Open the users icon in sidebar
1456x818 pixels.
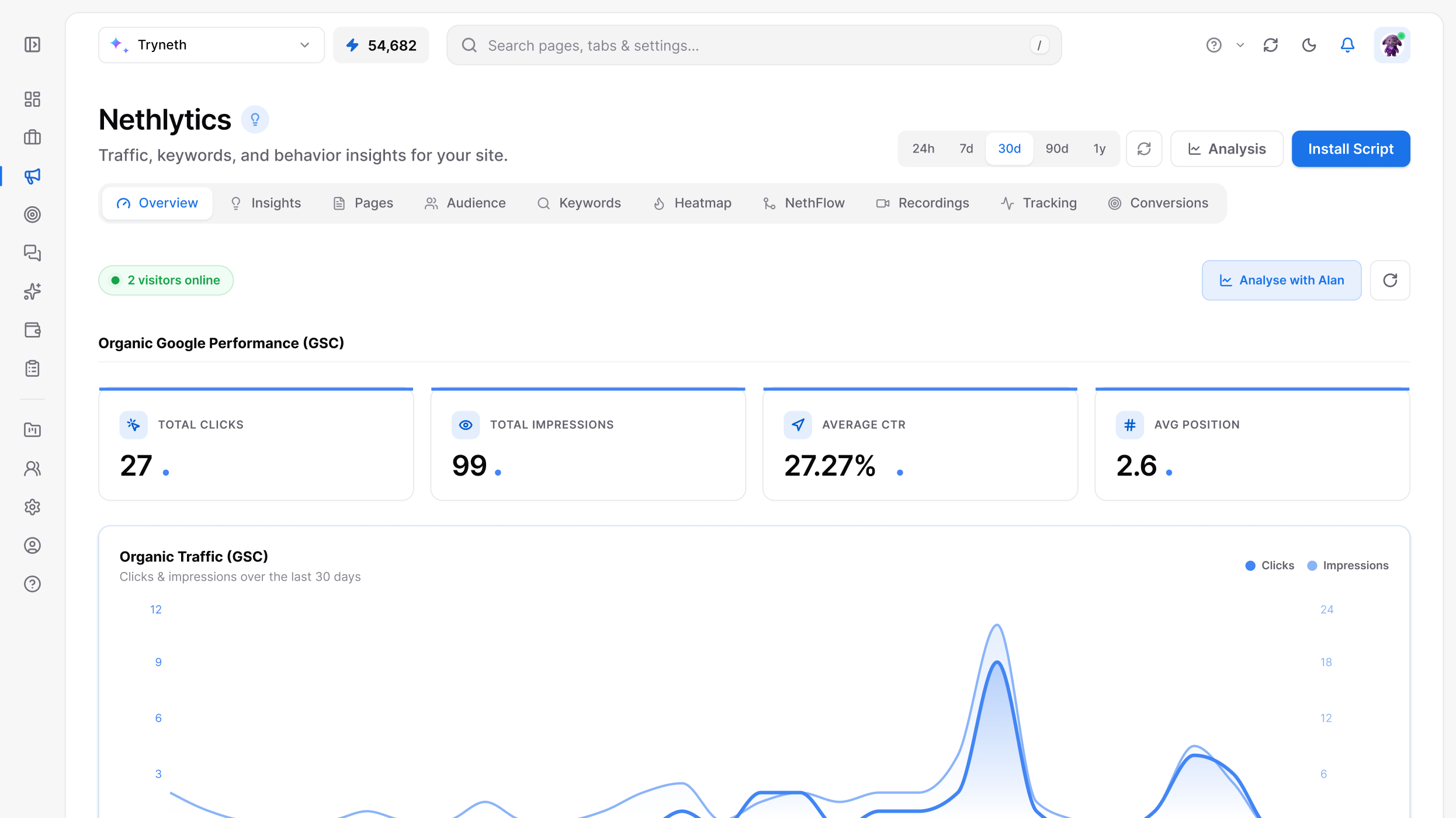(x=33, y=469)
